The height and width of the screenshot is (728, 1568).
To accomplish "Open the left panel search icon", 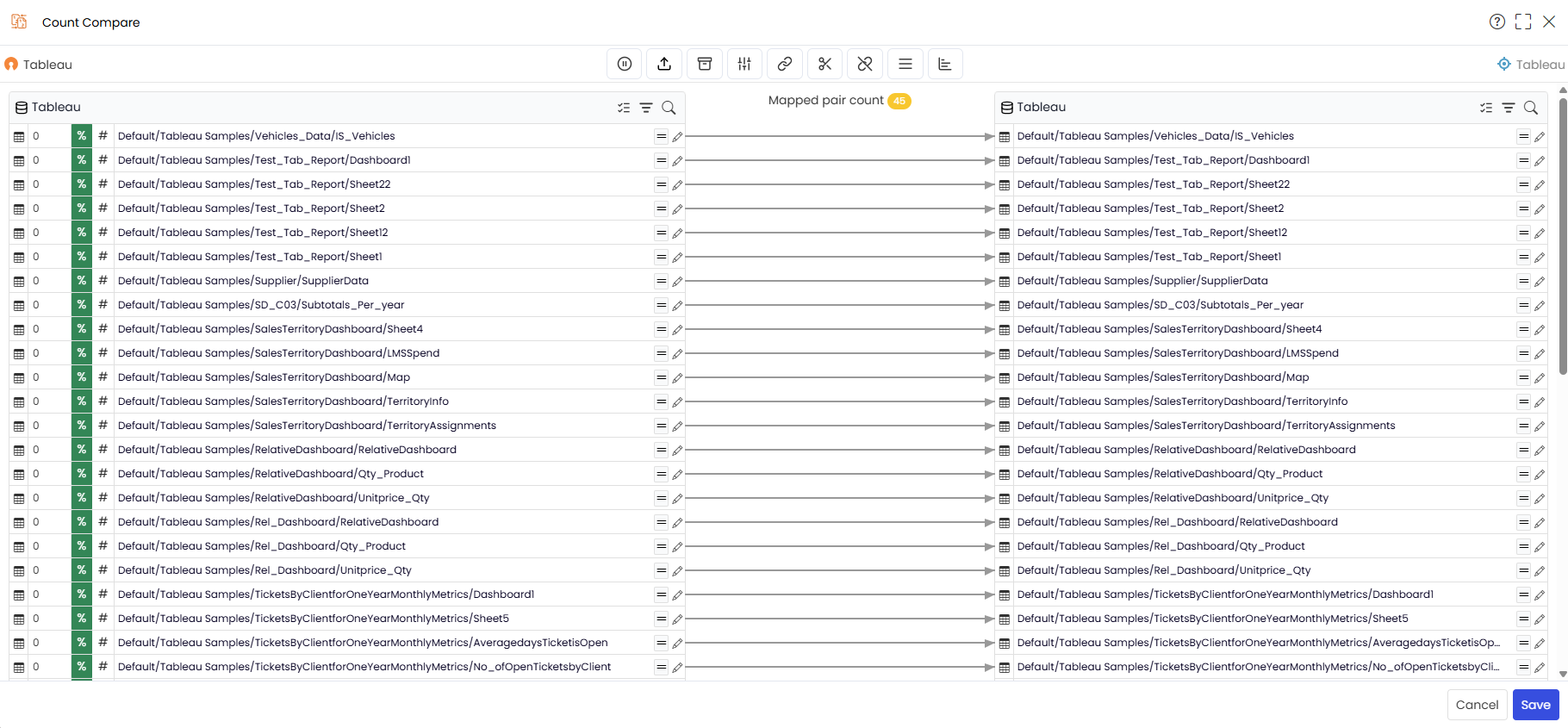I will pos(669,108).
